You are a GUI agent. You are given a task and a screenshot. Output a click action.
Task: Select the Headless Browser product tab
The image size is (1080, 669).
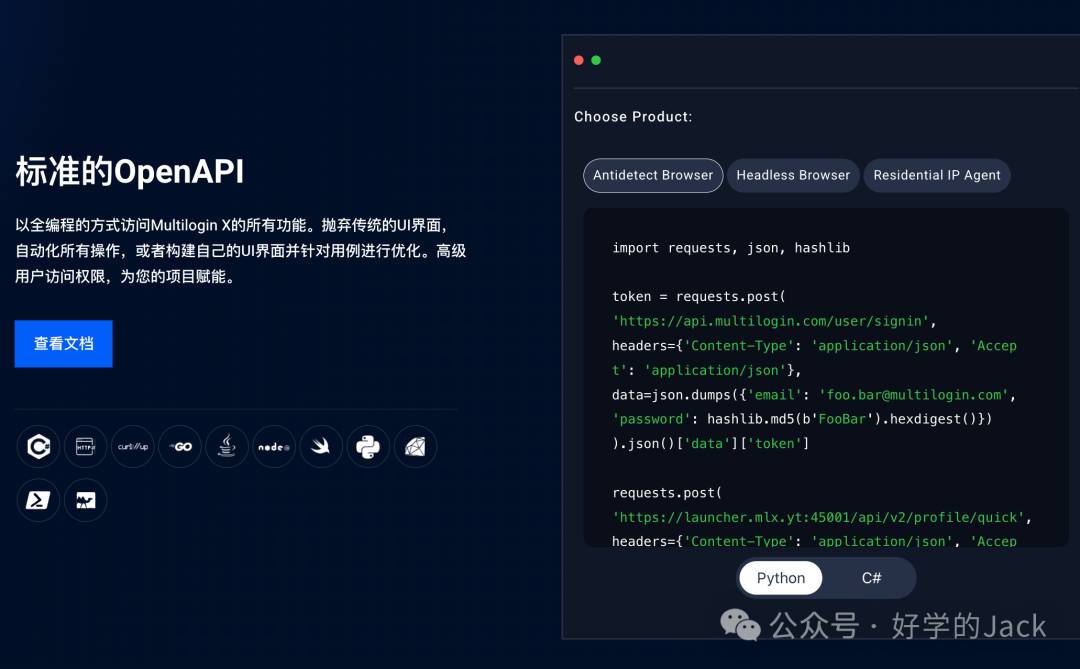793,176
